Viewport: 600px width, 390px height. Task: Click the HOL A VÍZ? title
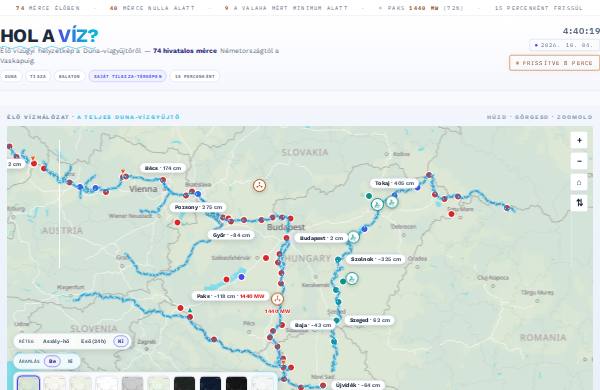pyautogui.click(x=49, y=36)
